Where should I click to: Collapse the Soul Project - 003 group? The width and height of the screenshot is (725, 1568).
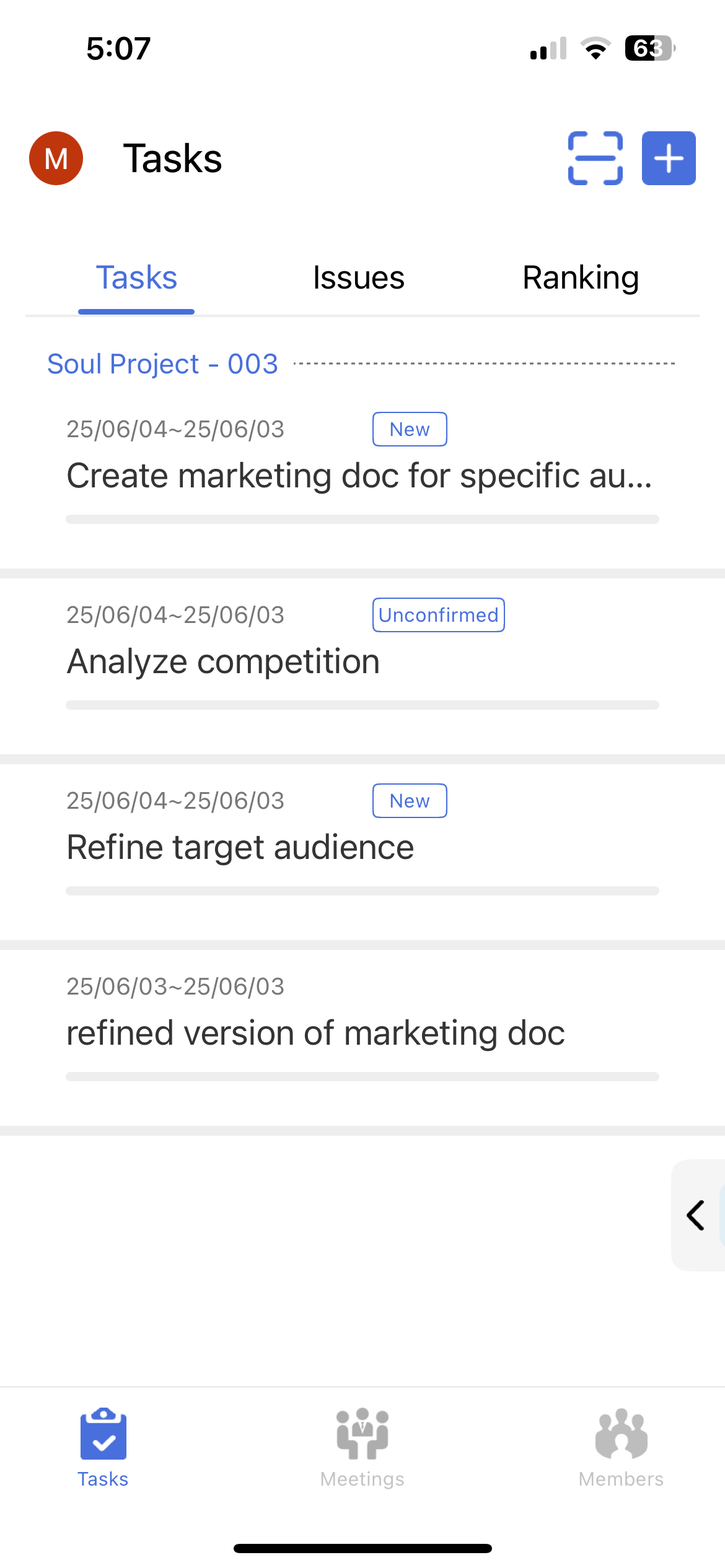pyautogui.click(x=162, y=364)
